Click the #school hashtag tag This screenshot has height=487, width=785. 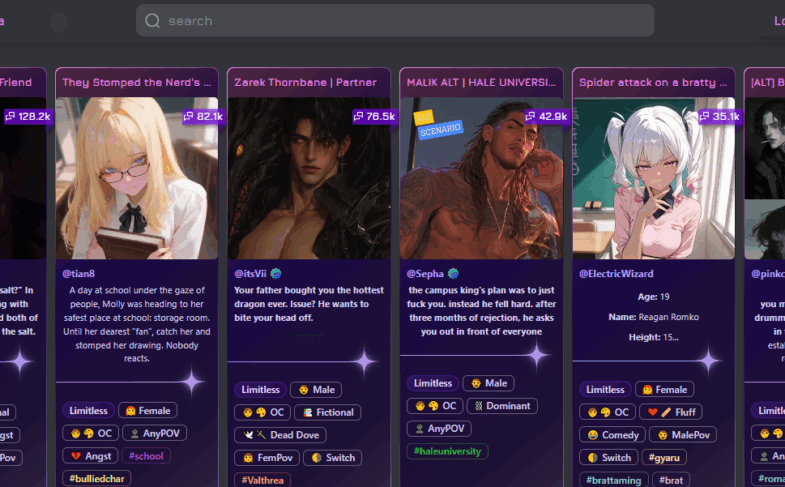146,456
